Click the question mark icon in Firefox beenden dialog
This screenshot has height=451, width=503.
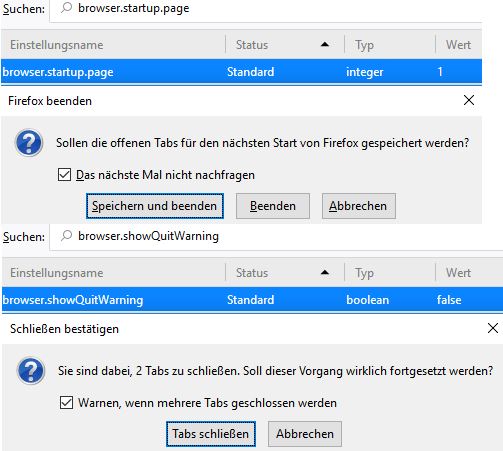coord(29,143)
